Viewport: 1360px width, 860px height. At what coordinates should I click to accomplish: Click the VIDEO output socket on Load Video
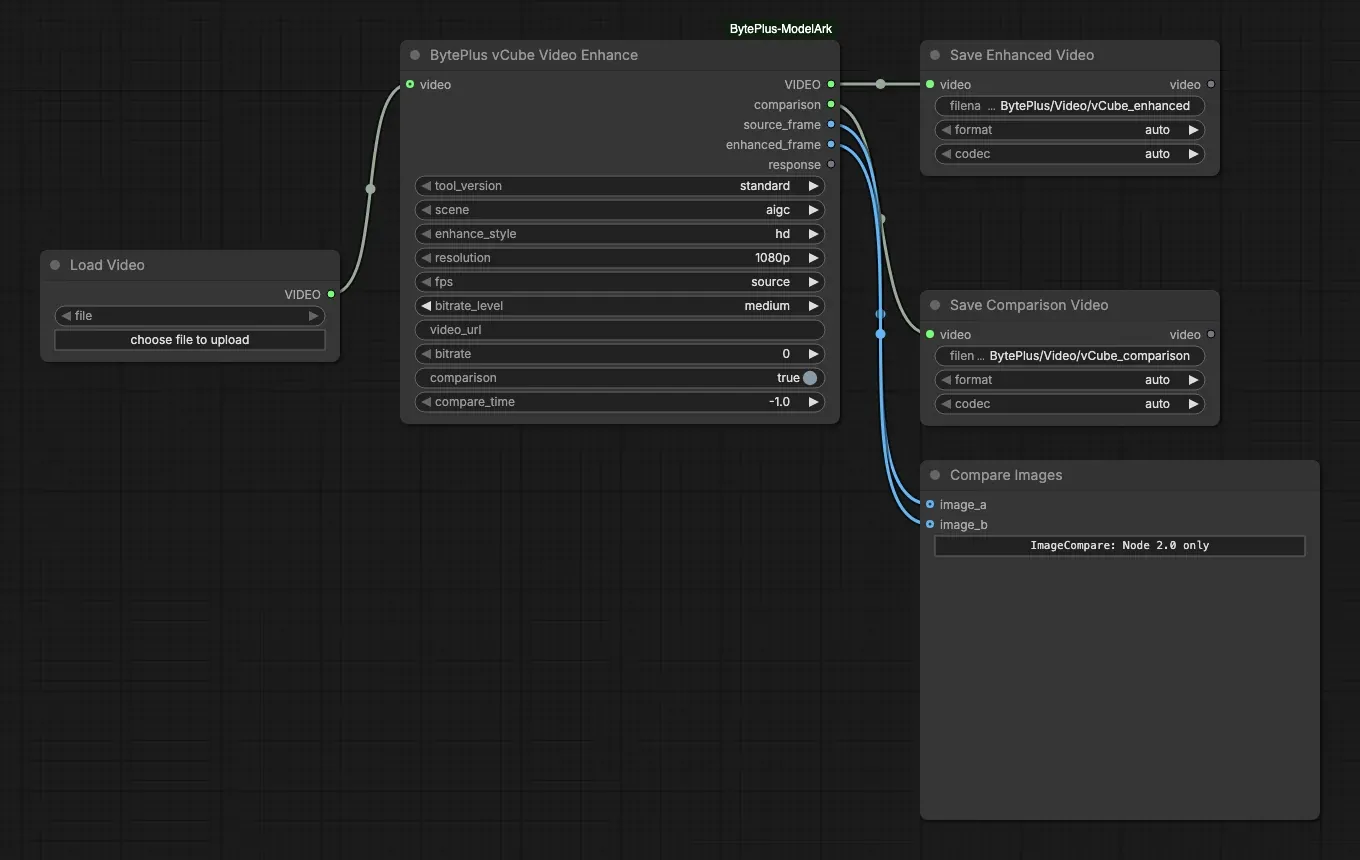[331, 294]
